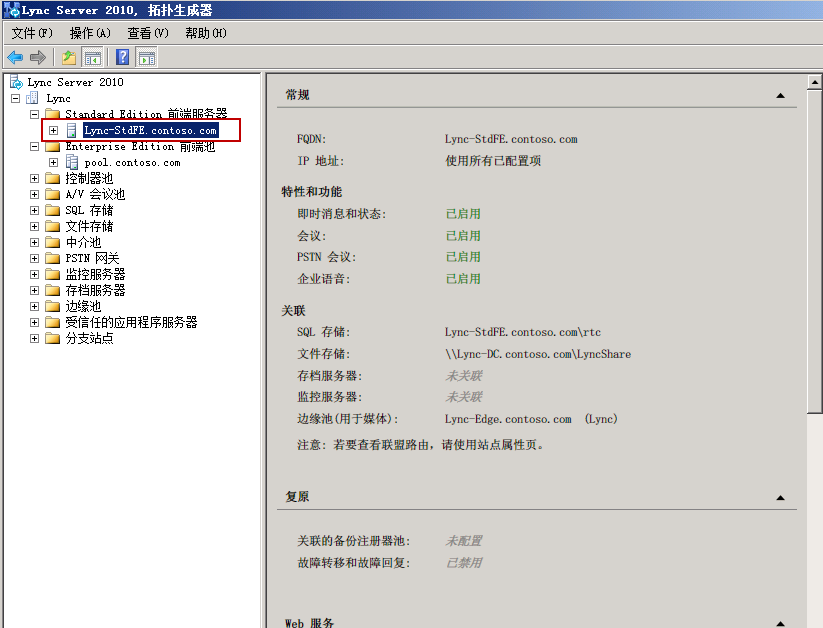Click the Lync Server 2010 root node icon
Screen dimensions: 823x628
(x=16, y=82)
